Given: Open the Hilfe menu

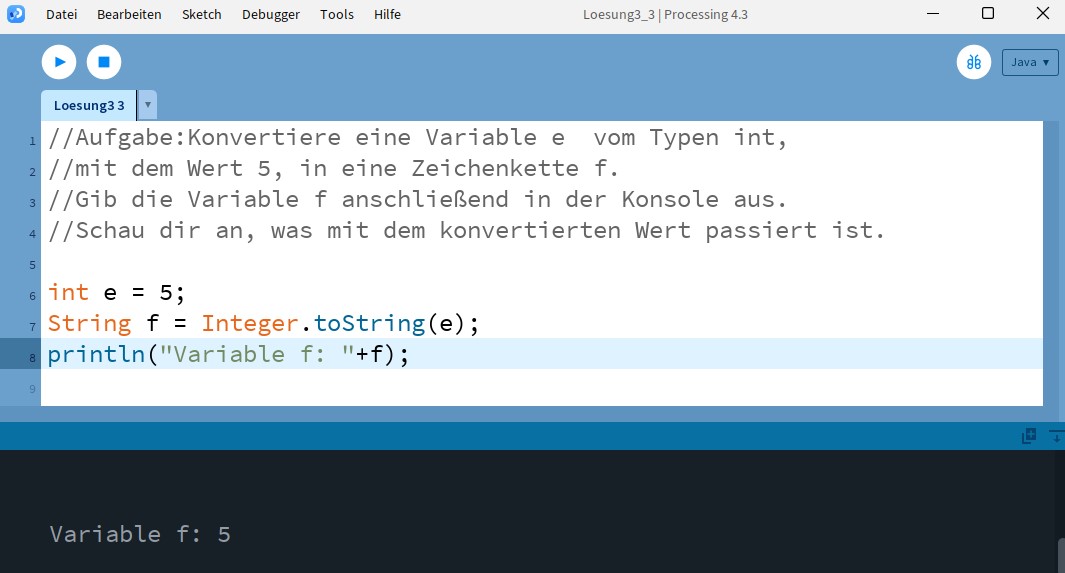Looking at the screenshot, I should click(x=387, y=14).
